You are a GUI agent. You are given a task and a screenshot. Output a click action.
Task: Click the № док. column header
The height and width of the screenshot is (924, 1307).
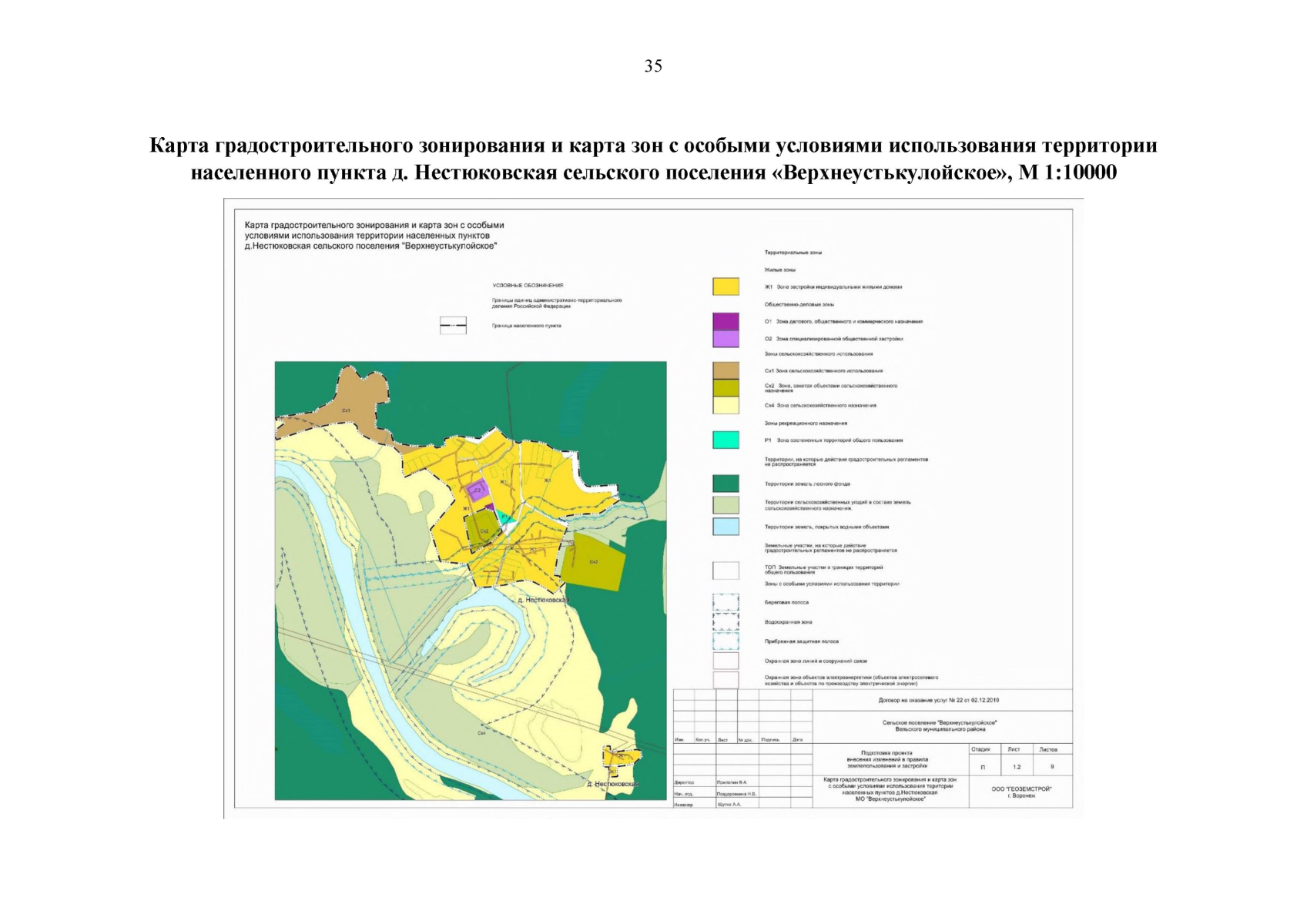(x=745, y=739)
